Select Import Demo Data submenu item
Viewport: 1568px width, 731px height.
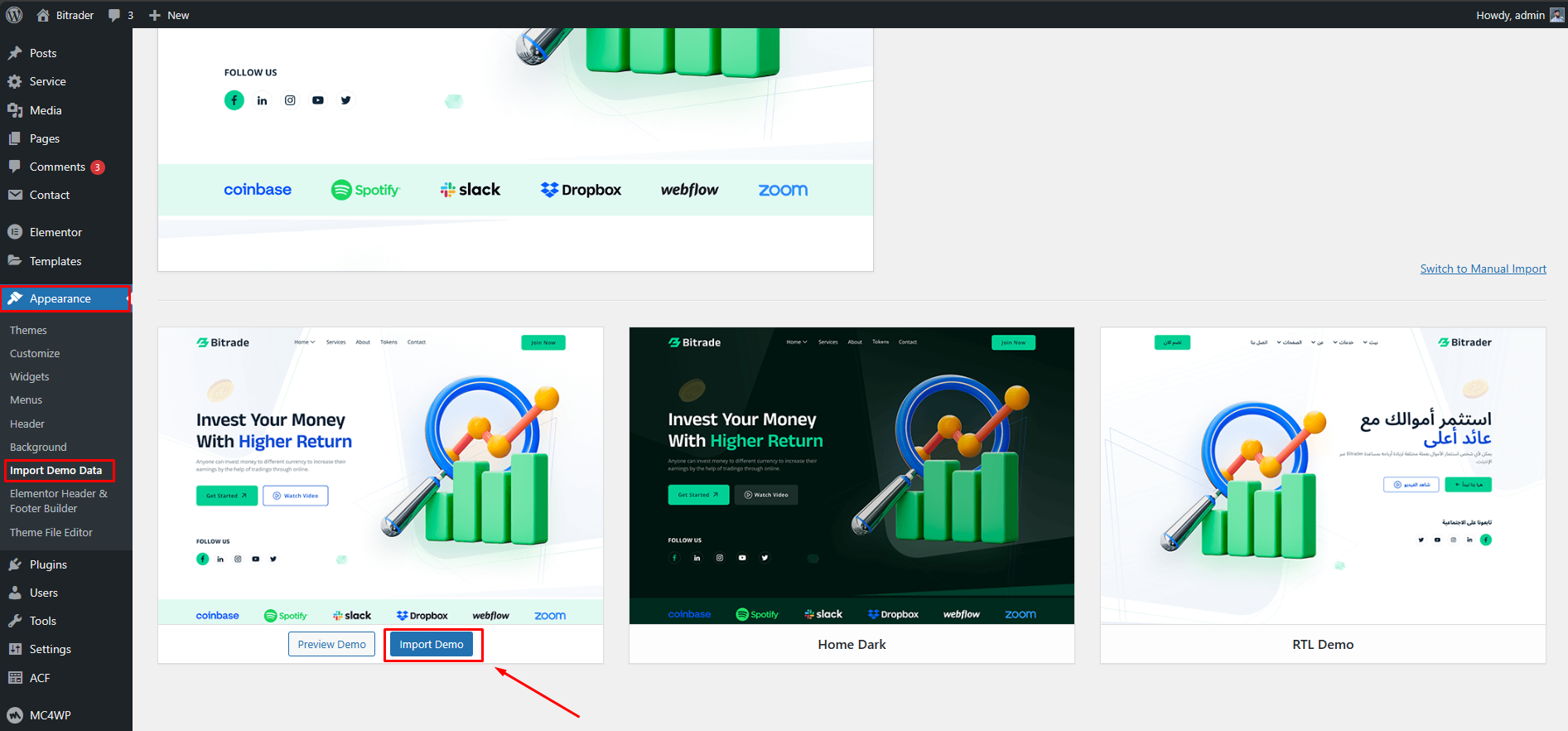pyautogui.click(x=55, y=470)
